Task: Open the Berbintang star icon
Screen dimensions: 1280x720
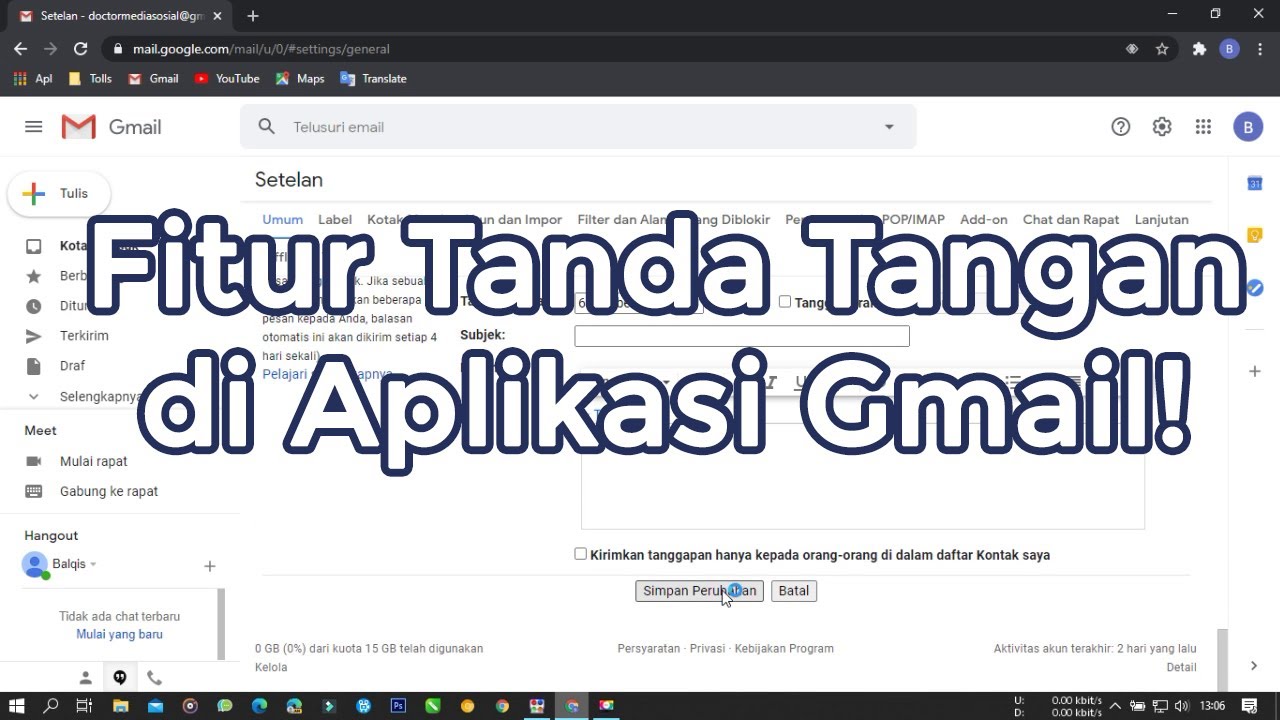Action: pyautogui.click(x=34, y=276)
